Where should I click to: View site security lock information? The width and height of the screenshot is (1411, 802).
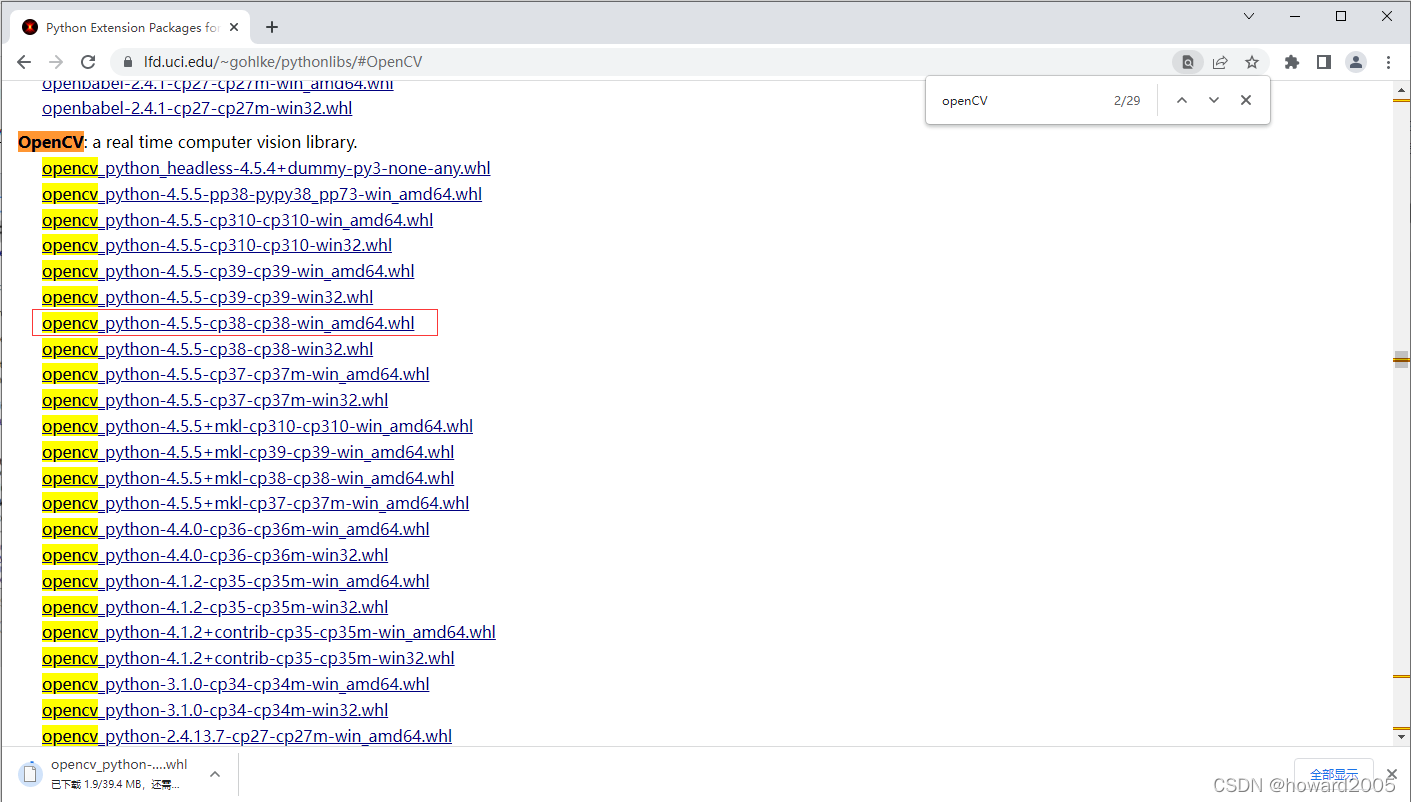pyautogui.click(x=128, y=62)
